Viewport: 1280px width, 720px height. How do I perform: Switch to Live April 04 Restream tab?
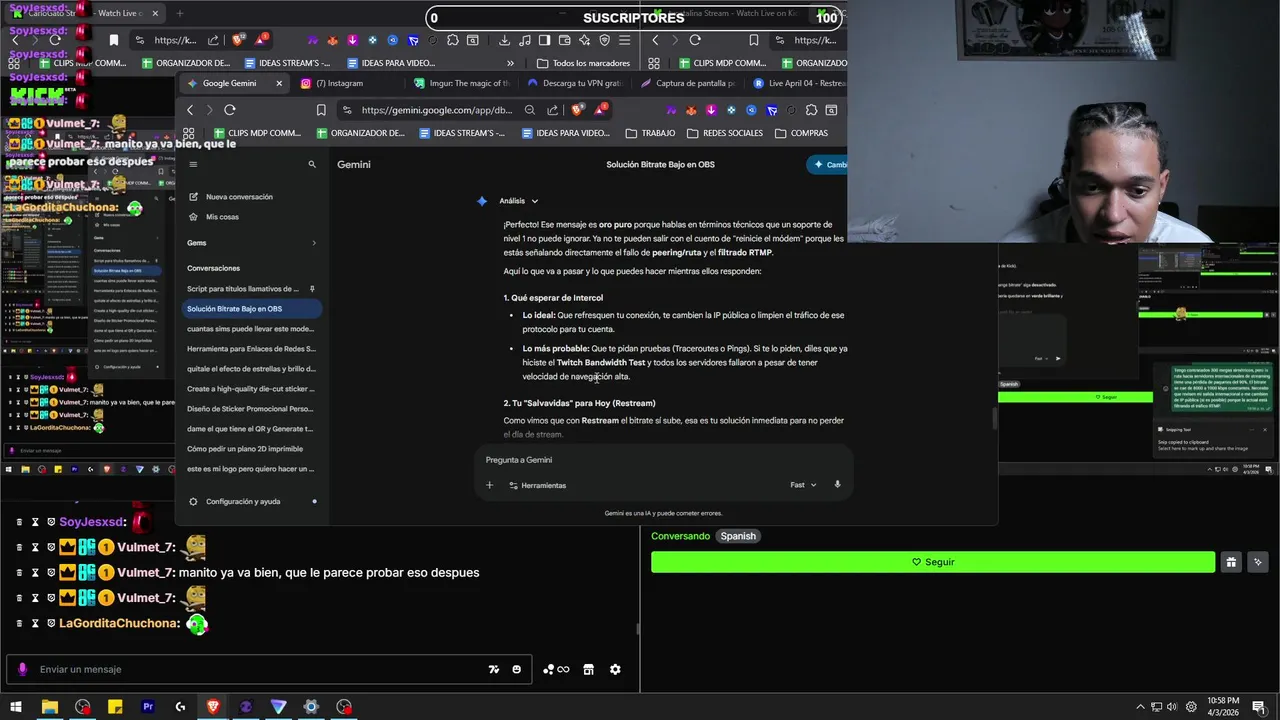point(799,83)
